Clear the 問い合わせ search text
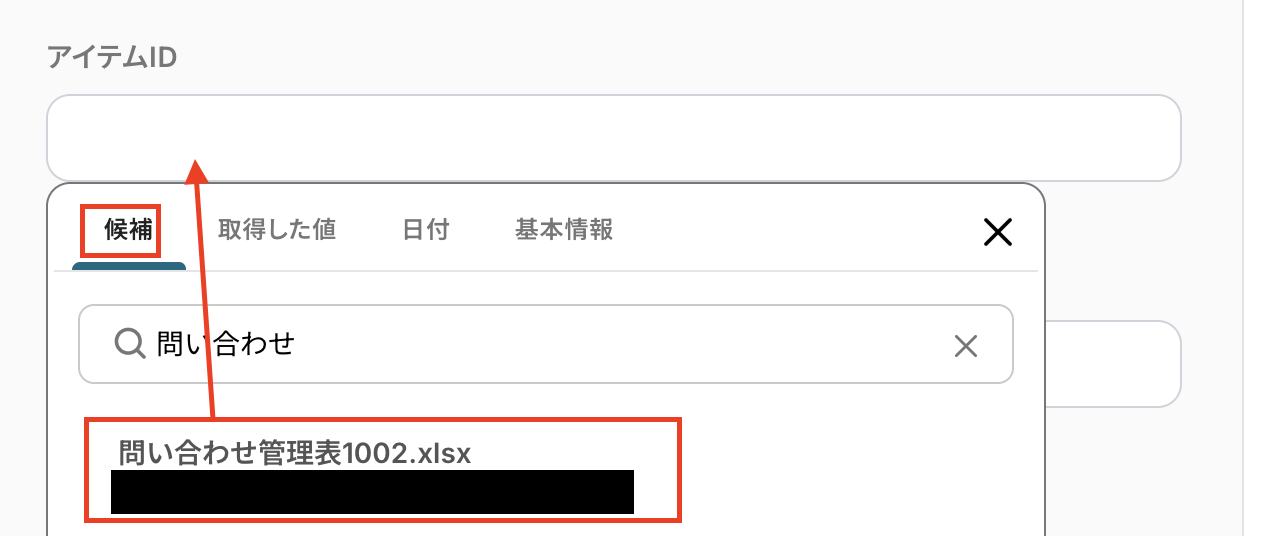 965,346
